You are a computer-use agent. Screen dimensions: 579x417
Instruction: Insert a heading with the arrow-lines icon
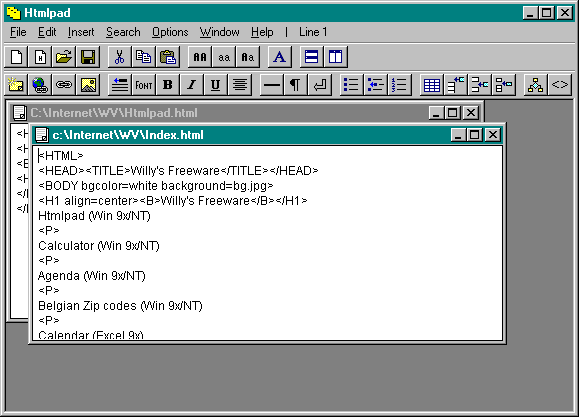pyautogui.click(x=120, y=85)
